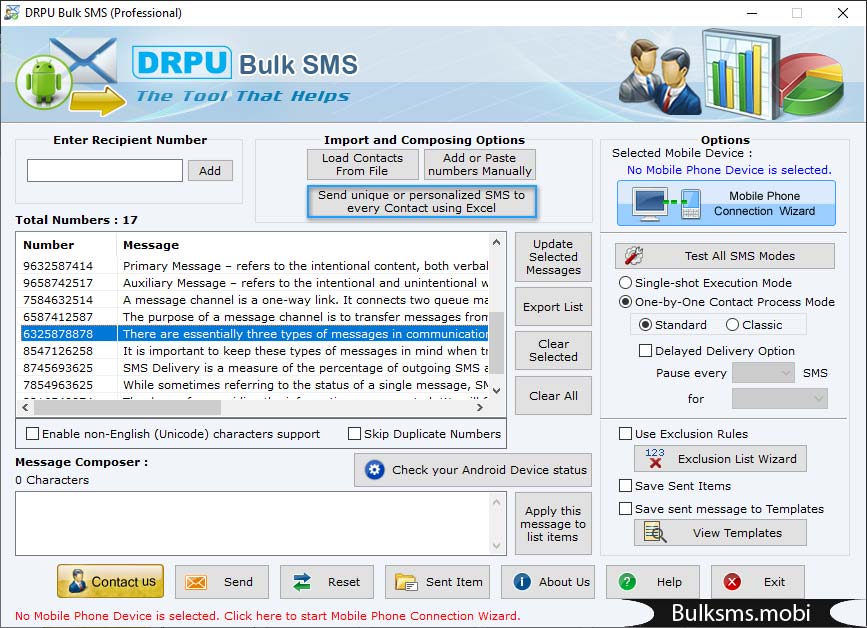Choose the Classic mode radio button

(732, 325)
